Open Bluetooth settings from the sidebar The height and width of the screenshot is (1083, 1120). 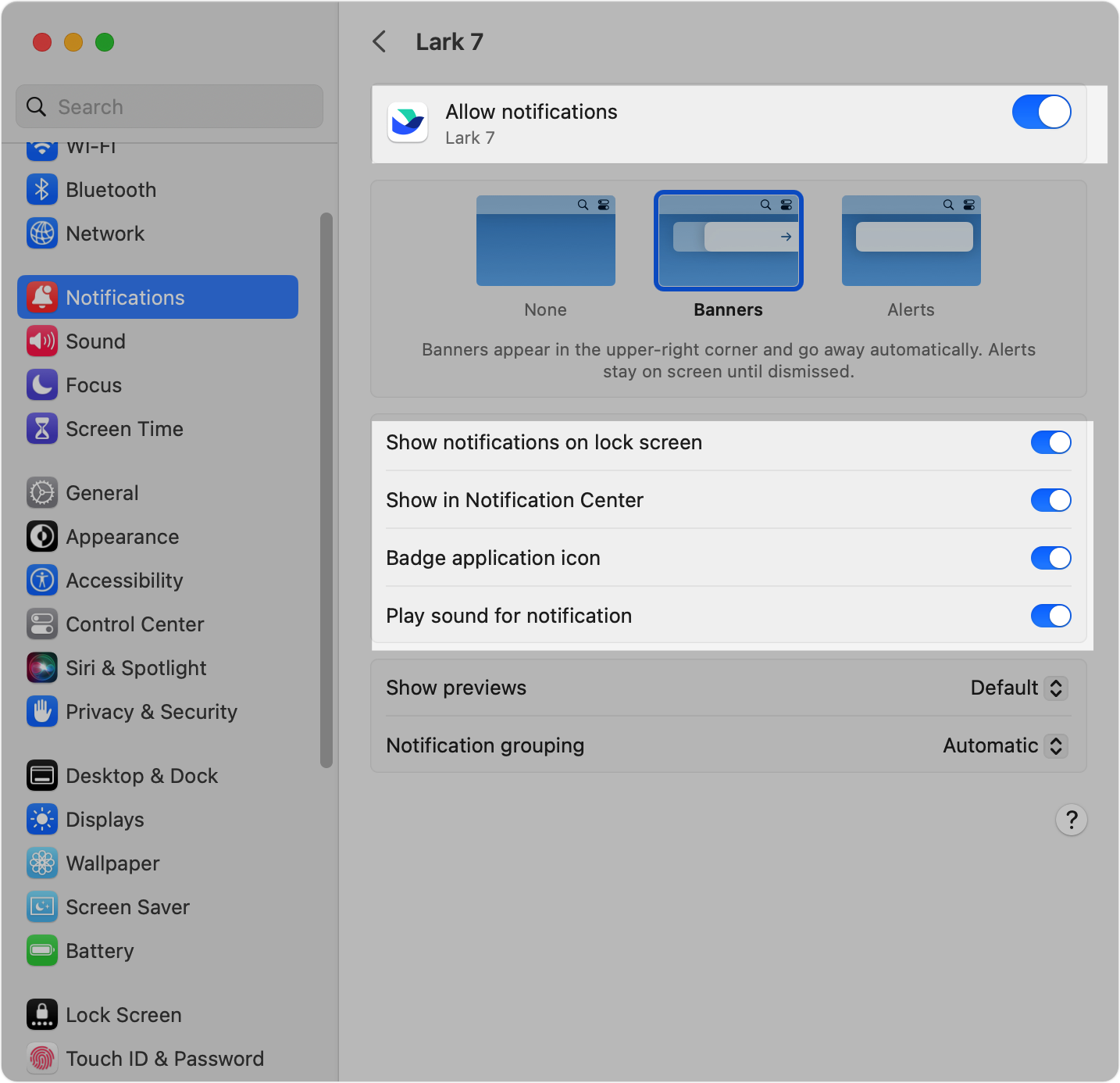tap(110, 189)
